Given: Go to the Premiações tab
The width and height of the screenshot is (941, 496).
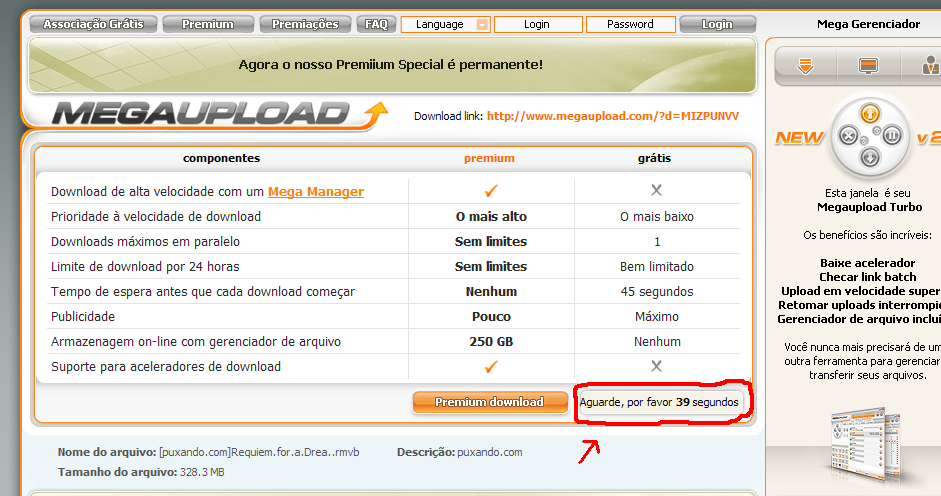Looking at the screenshot, I should (x=305, y=24).
